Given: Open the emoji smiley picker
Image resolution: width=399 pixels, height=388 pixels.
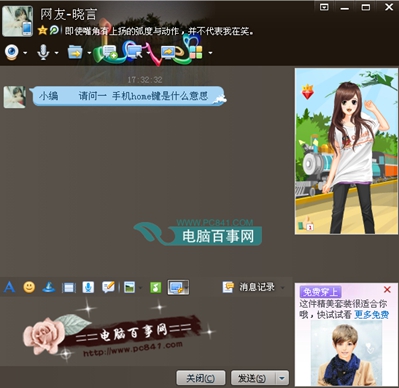Looking at the screenshot, I should point(29,287).
